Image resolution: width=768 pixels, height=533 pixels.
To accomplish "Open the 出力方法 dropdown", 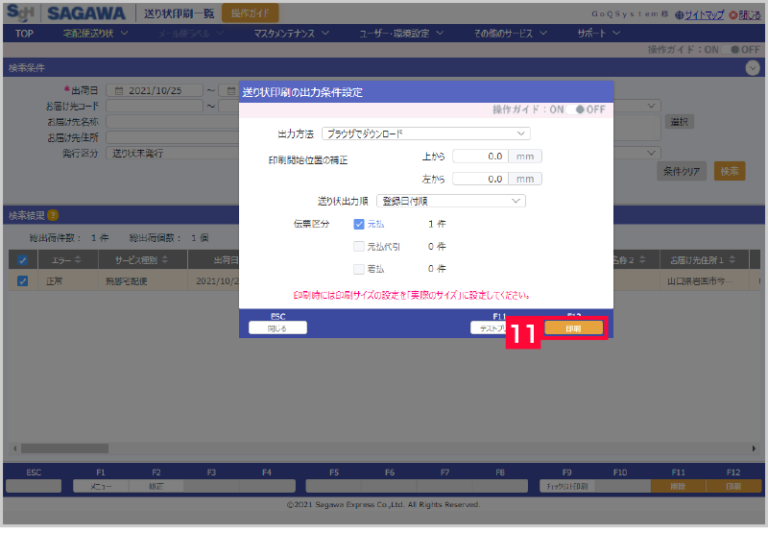I will (x=425, y=133).
